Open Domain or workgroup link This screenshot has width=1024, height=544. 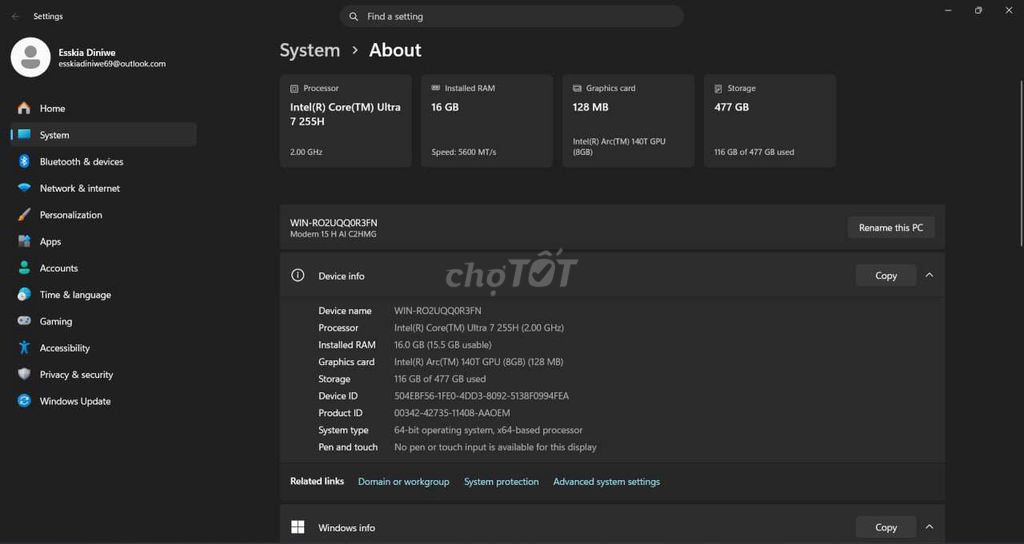[x=404, y=481]
